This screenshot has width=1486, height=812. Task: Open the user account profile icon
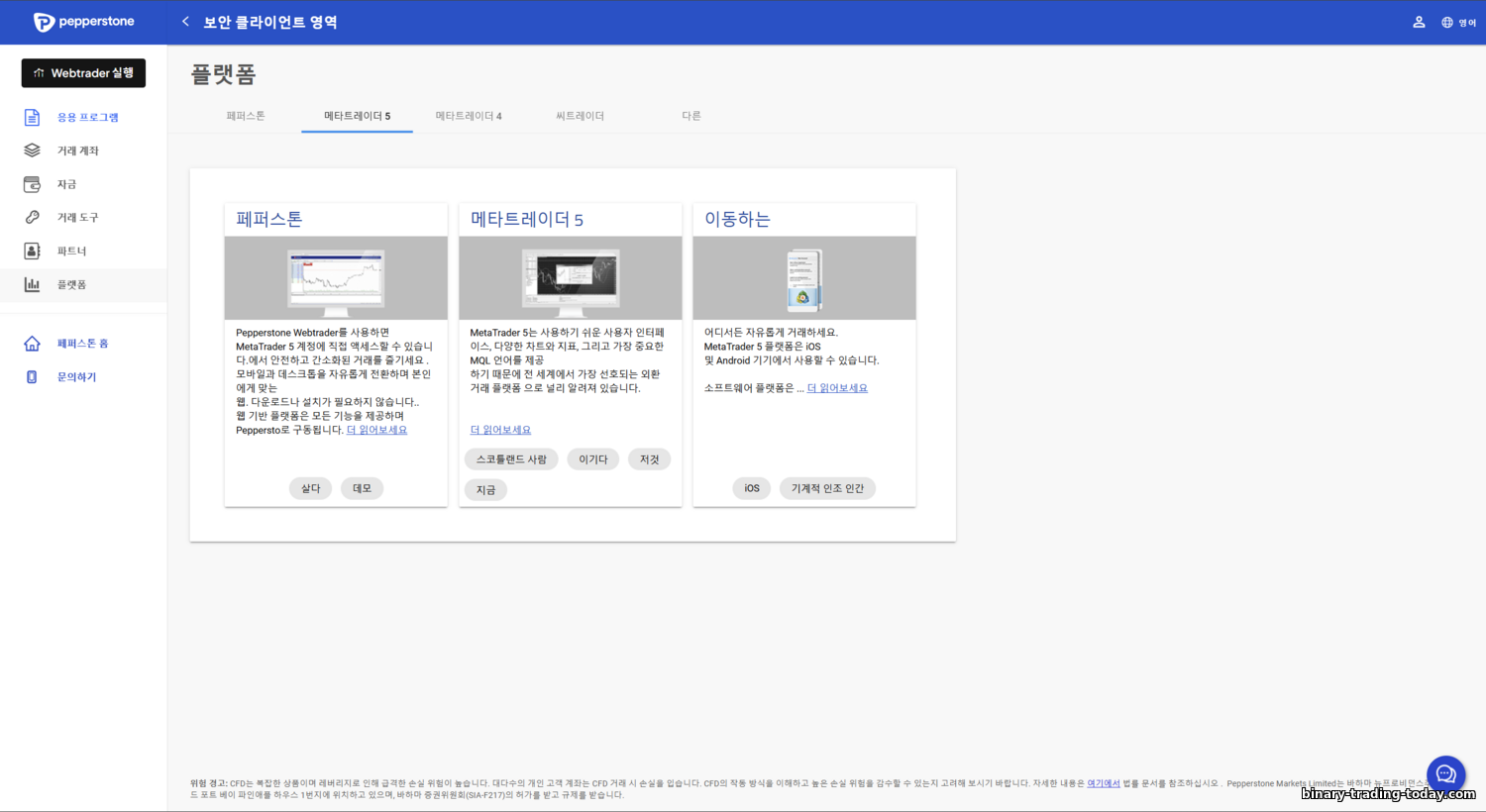pyautogui.click(x=1419, y=22)
